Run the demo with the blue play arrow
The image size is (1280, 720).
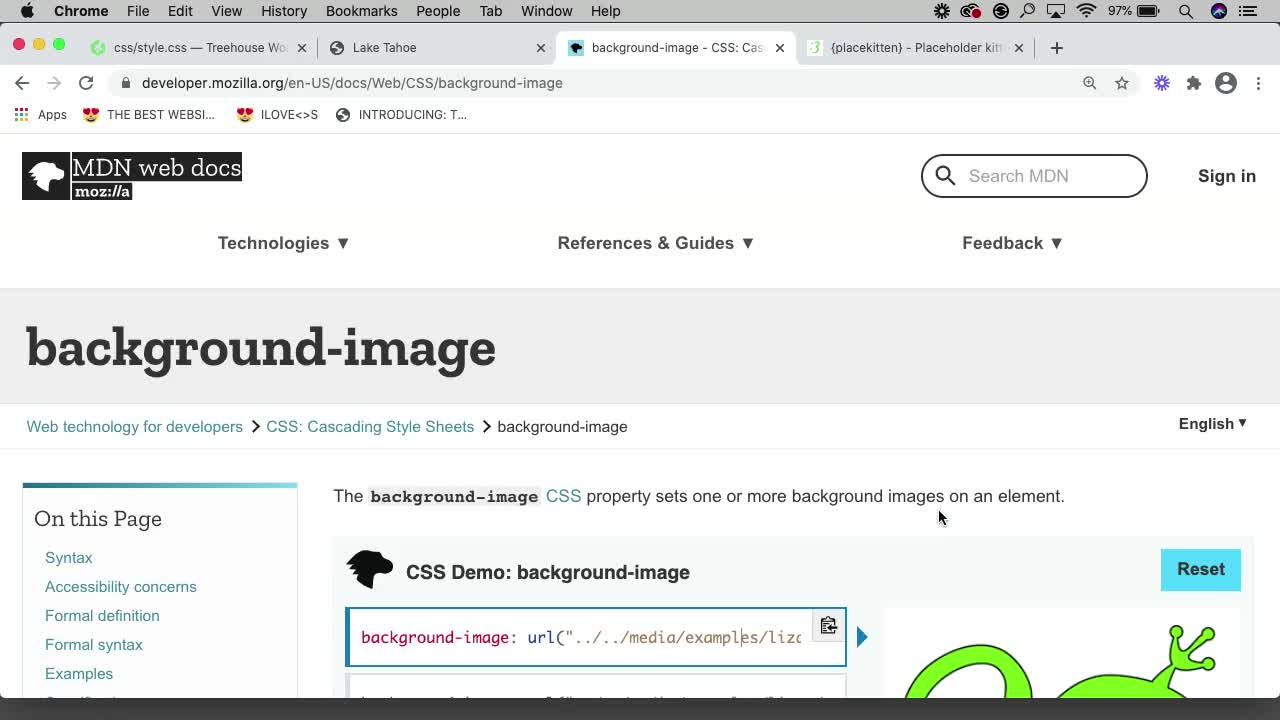click(862, 637)
